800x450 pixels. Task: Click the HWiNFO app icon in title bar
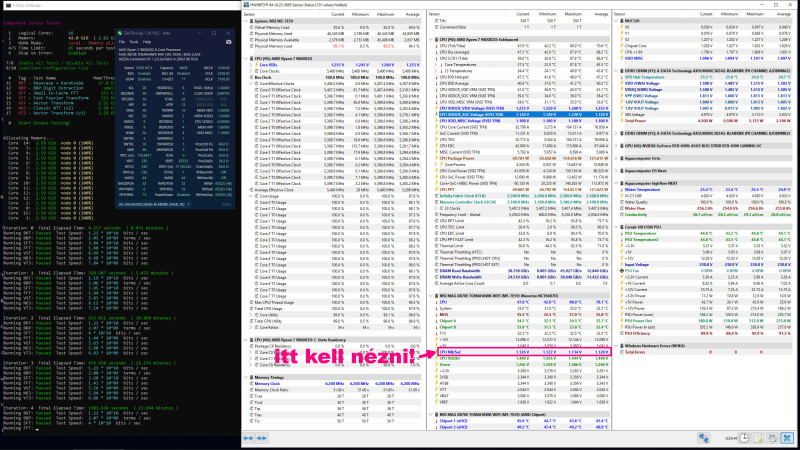pyautogui.click(x=246, y=5)
